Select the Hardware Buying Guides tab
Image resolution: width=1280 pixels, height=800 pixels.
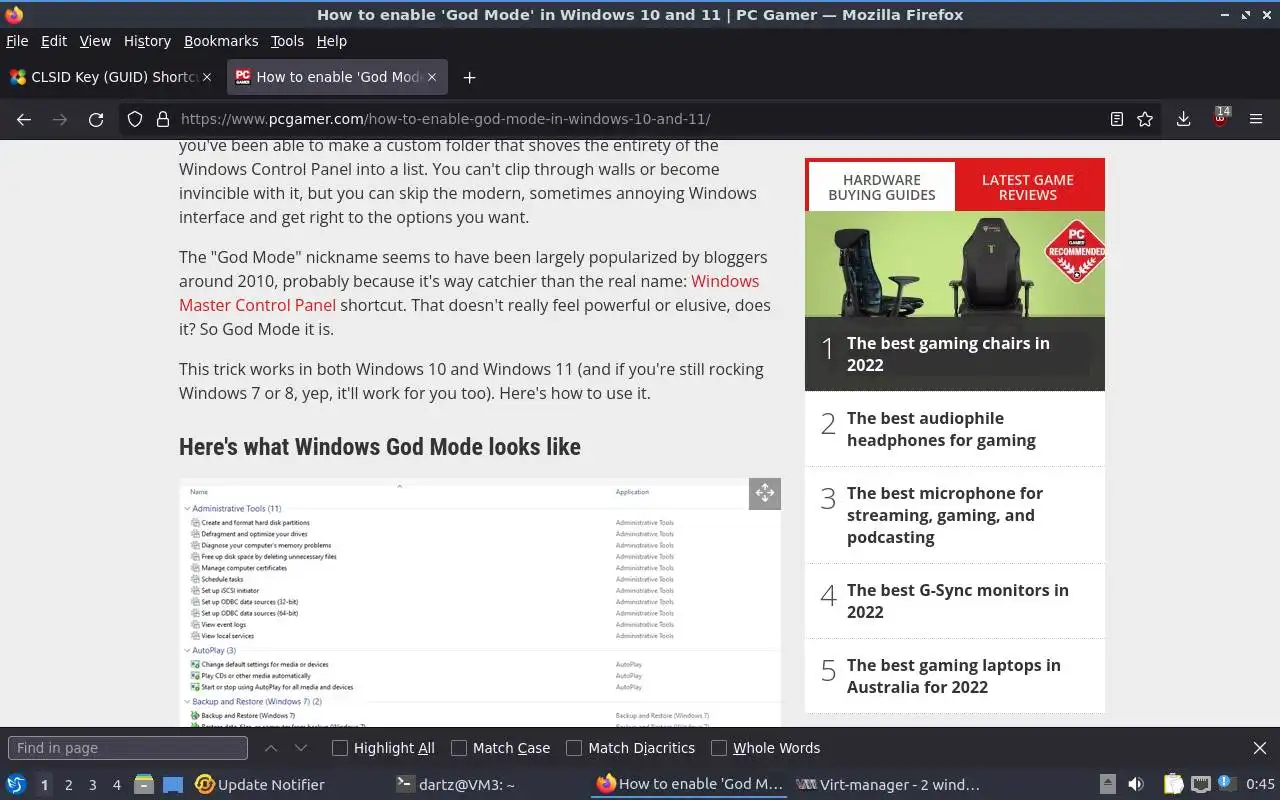click(x=881, y=187)
